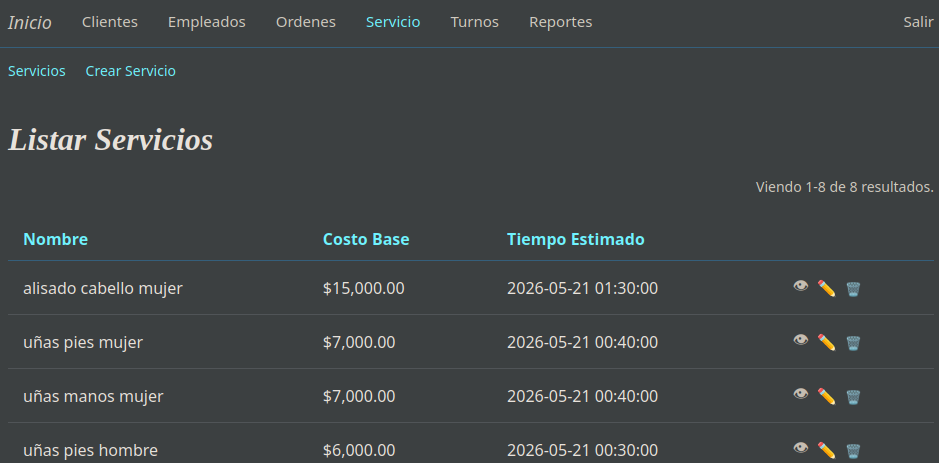Open the Empleados menu

click(207, 22)
